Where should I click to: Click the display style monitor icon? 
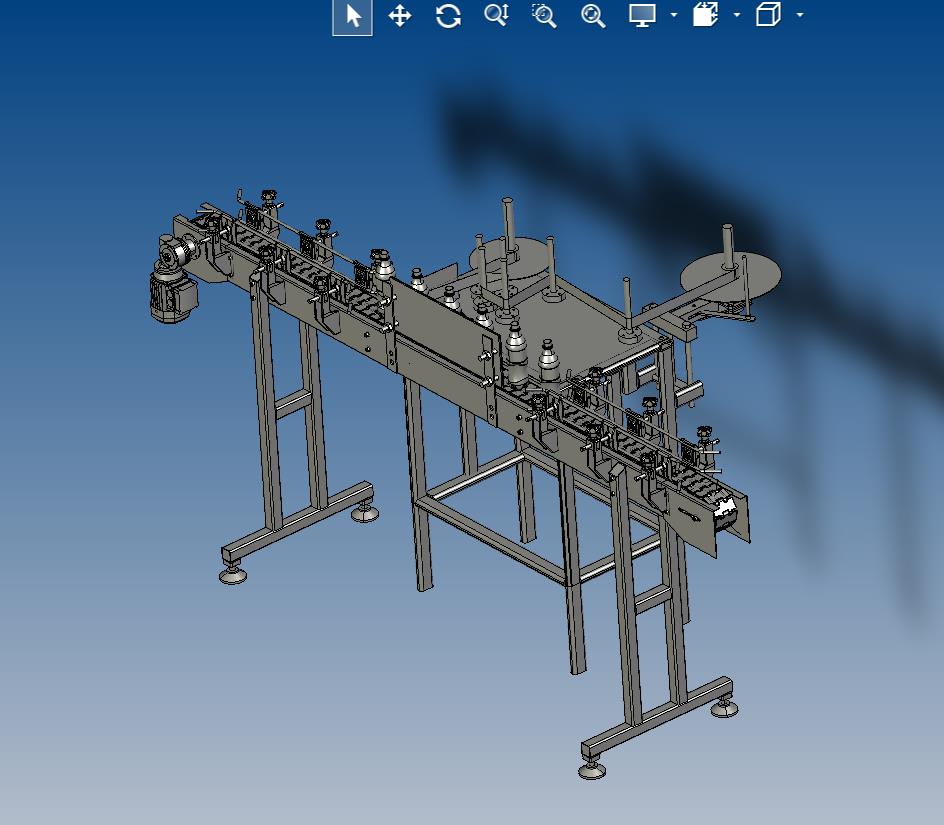click(642, 15)
